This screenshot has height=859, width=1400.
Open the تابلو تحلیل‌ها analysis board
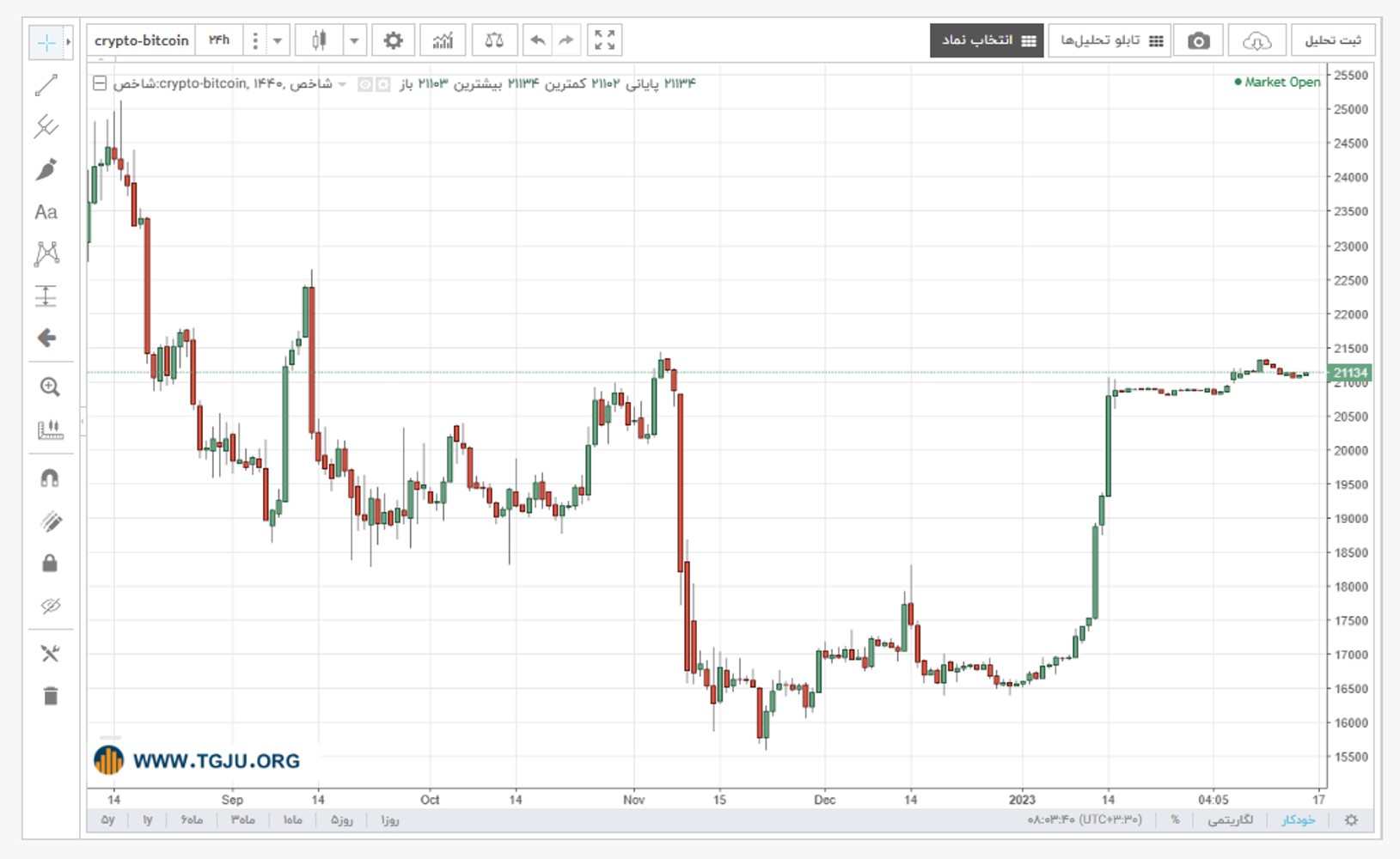pos(1110,40)
